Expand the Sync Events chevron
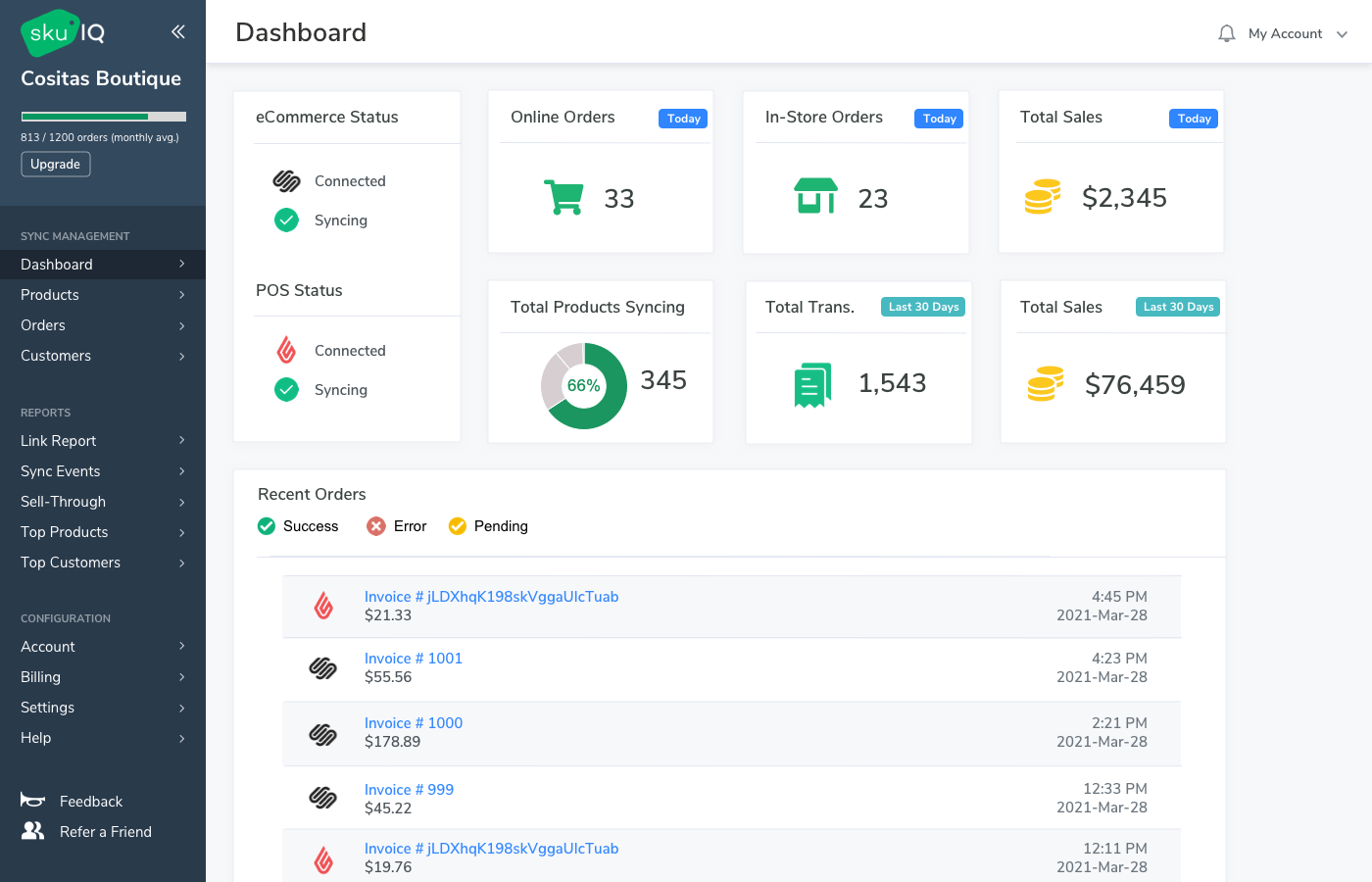Viewport: 1372px width, 882px height. click(181, 471)
